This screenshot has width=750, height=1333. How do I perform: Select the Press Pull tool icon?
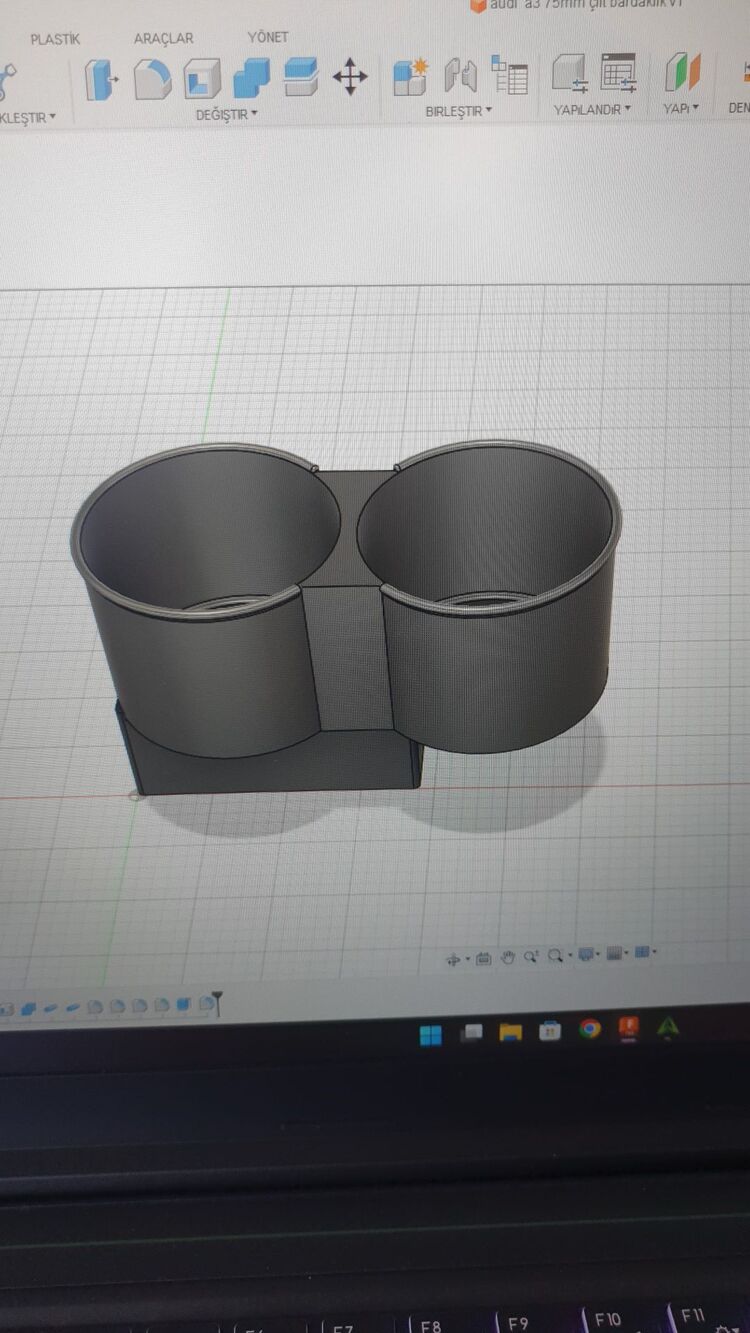pyautogui.click(x=100, y=79)
